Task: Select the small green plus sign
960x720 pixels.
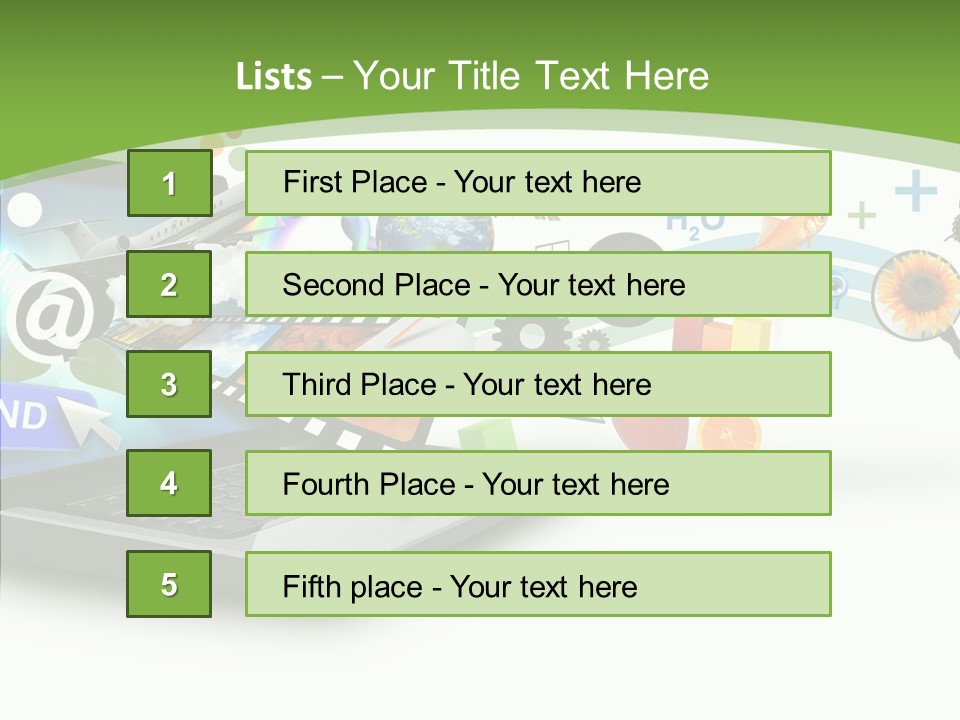Action: (x=861, y=214)
